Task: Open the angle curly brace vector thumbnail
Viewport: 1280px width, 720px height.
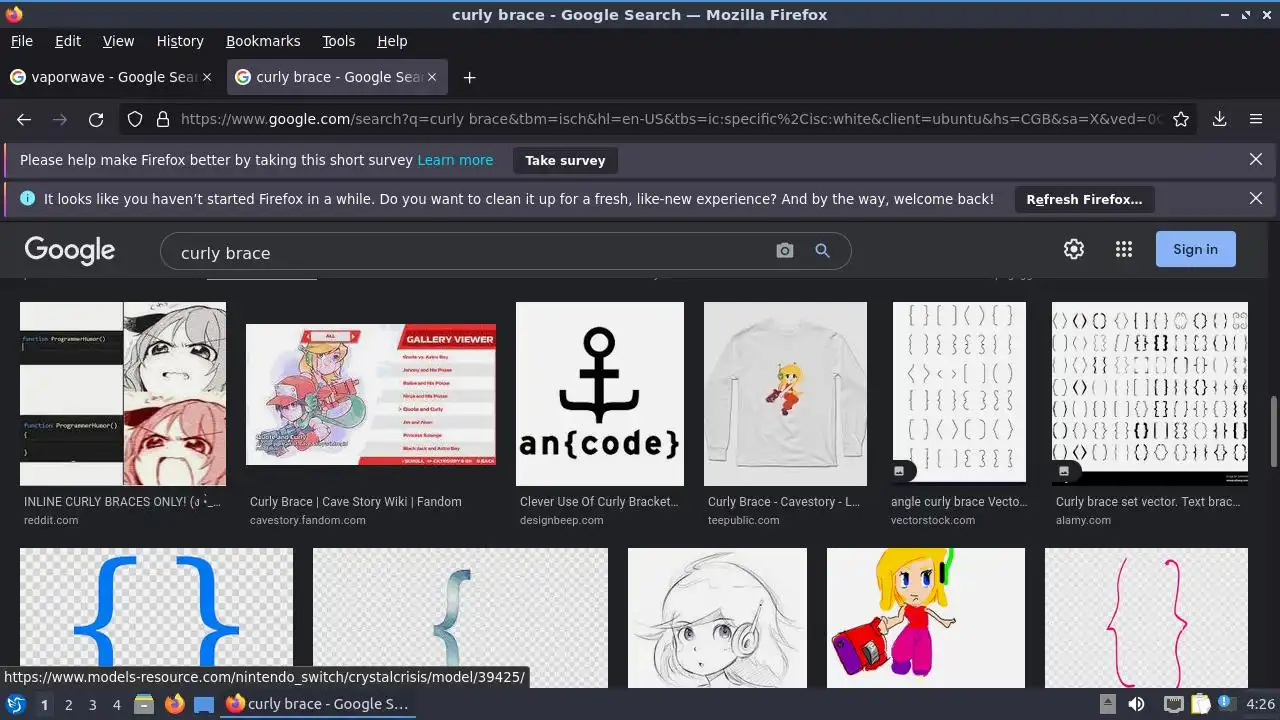Action: pyautogui.click(x=959, y=394)
